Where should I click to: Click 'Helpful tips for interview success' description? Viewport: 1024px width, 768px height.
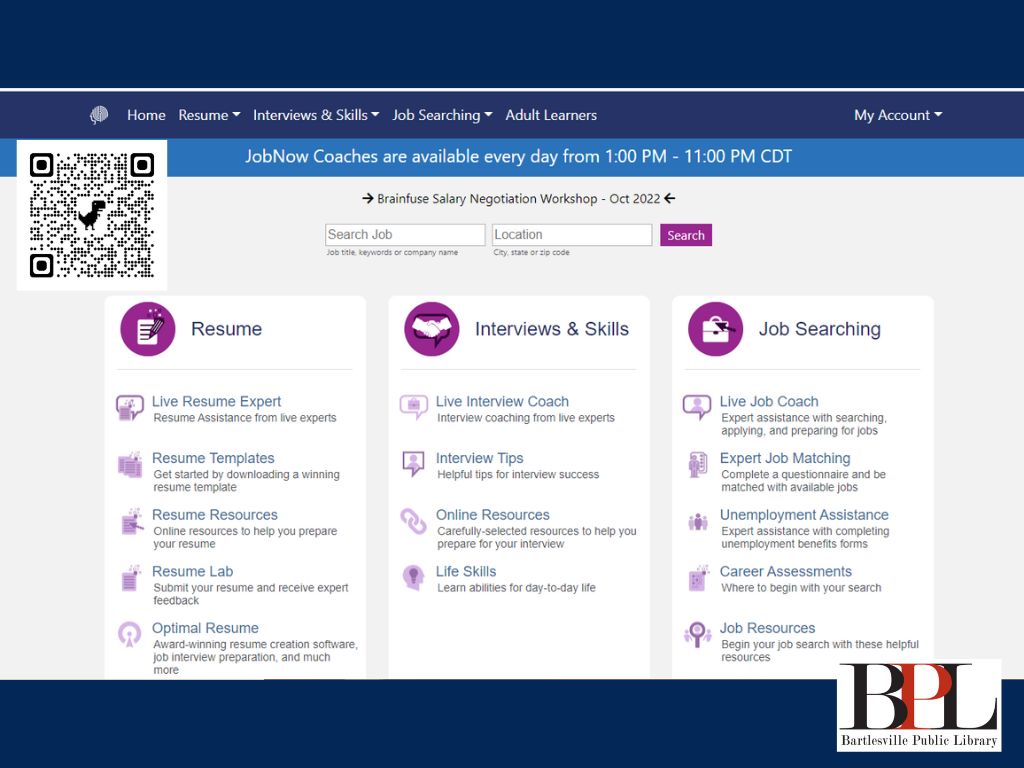(518, 475)
